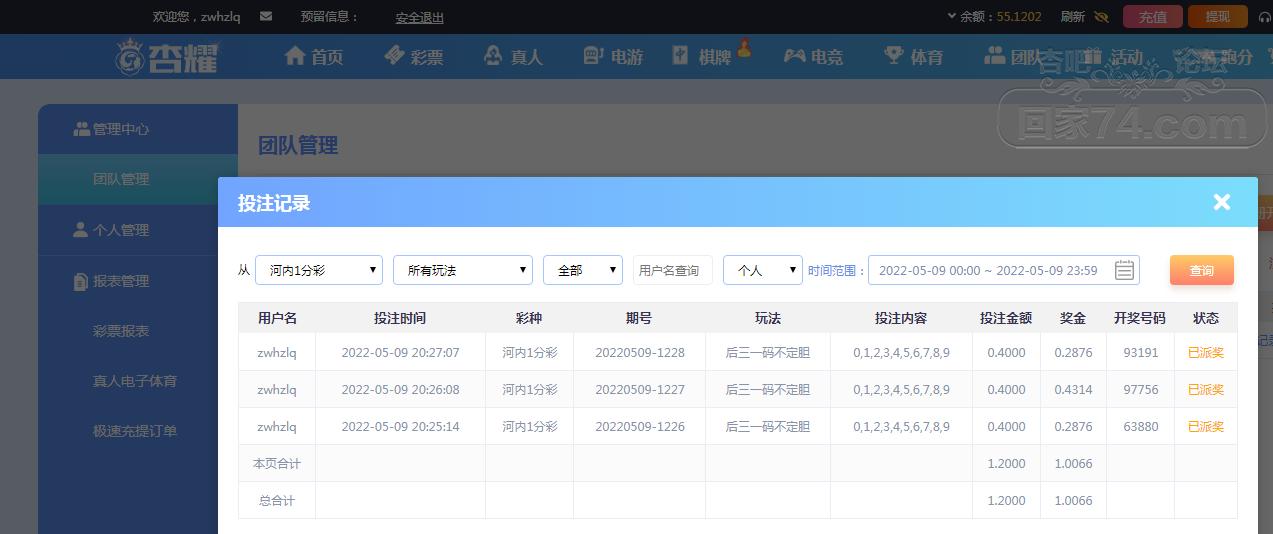This screenshot has width=1273, height=534.
Task: Click bet time 2022-05-09 20:26:08
Action: (400, 389)
